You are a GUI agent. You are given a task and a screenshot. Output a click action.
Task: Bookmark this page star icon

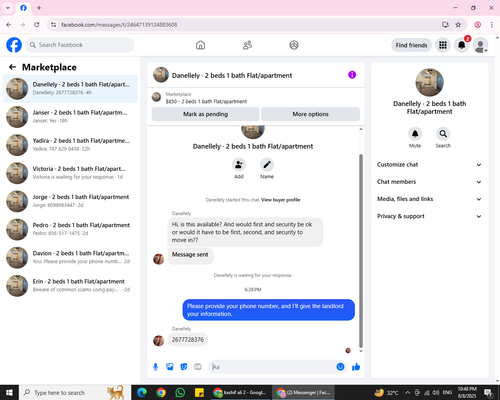(x=458, y=25)
